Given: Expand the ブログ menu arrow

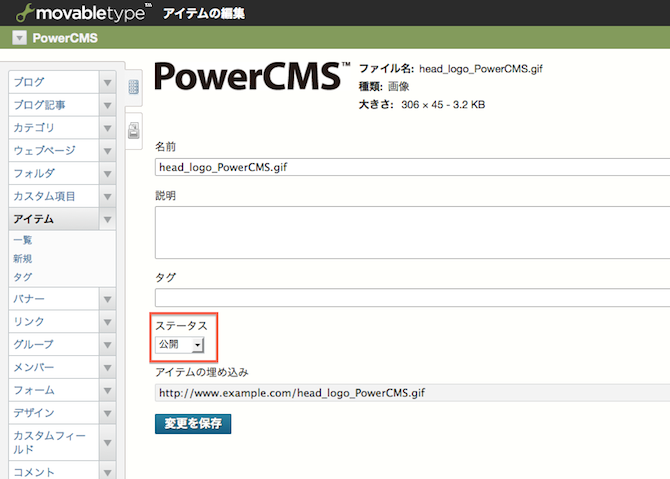Looking at the screenshot, I should coord(107,82).
